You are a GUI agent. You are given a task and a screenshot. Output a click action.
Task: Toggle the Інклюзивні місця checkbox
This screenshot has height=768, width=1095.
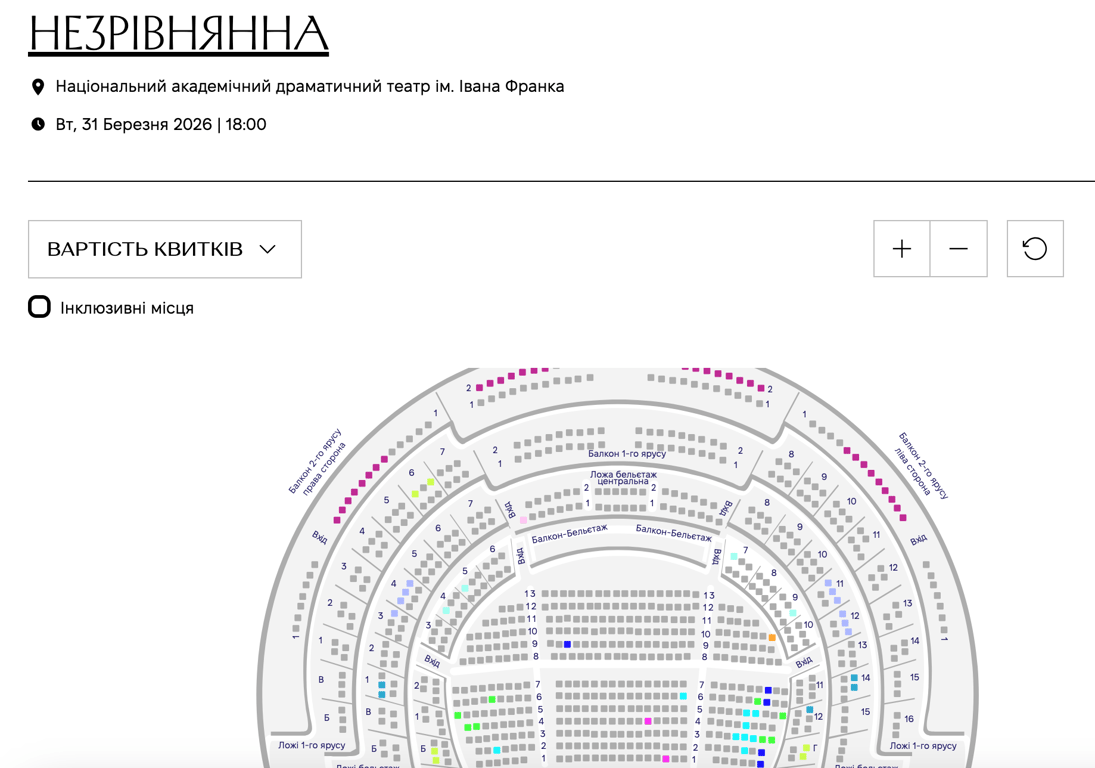click(x=39, y=307)
